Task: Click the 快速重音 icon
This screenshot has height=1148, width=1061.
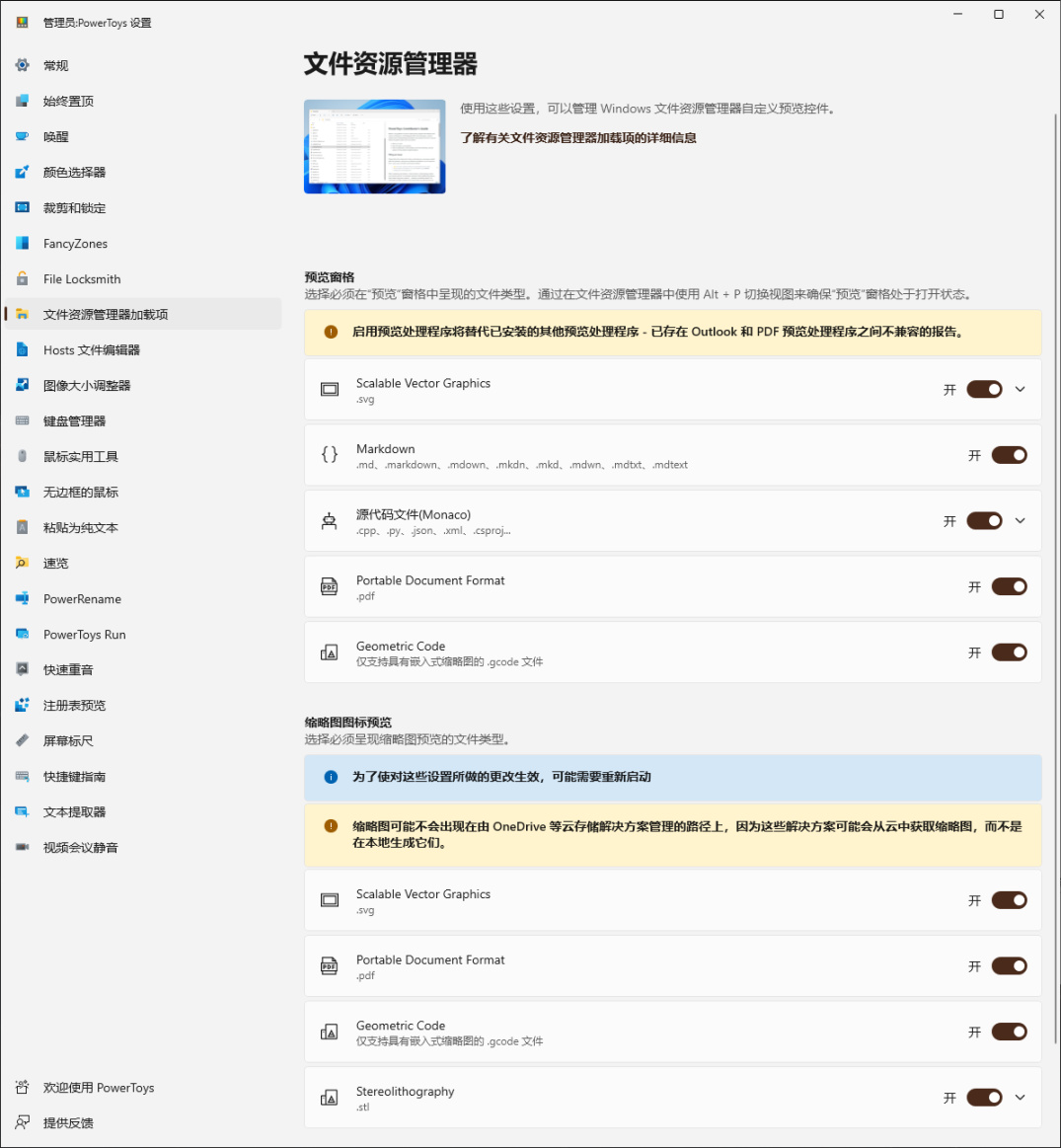Action: pos(22,669)
